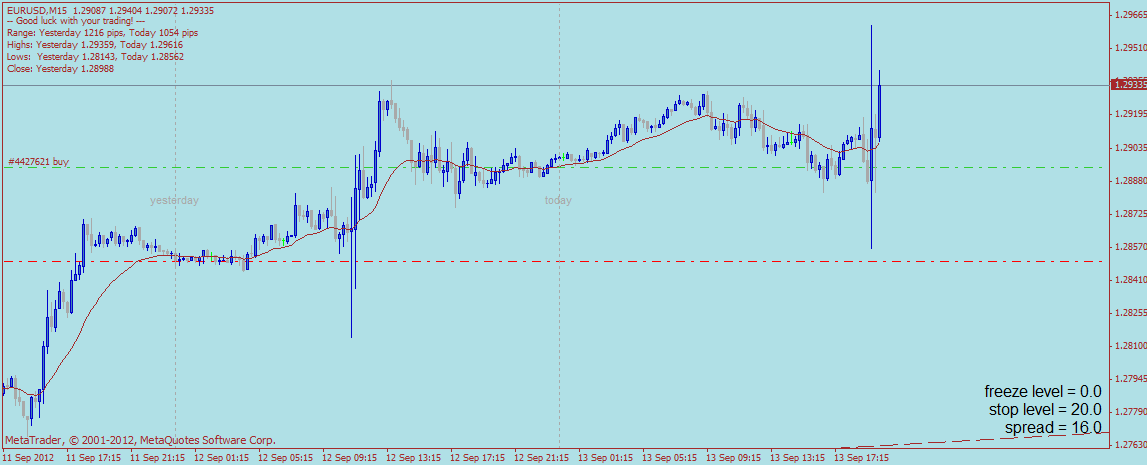This screenshot has height=465, width=1147.
Task: Click the 12 Sep 13:15 time axis label
Action: click(x=413, y=458)
